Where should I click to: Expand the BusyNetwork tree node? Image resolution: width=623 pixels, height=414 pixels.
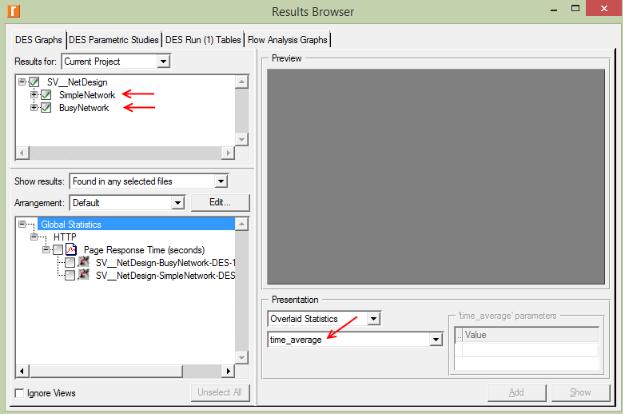[x=34, y=107]
